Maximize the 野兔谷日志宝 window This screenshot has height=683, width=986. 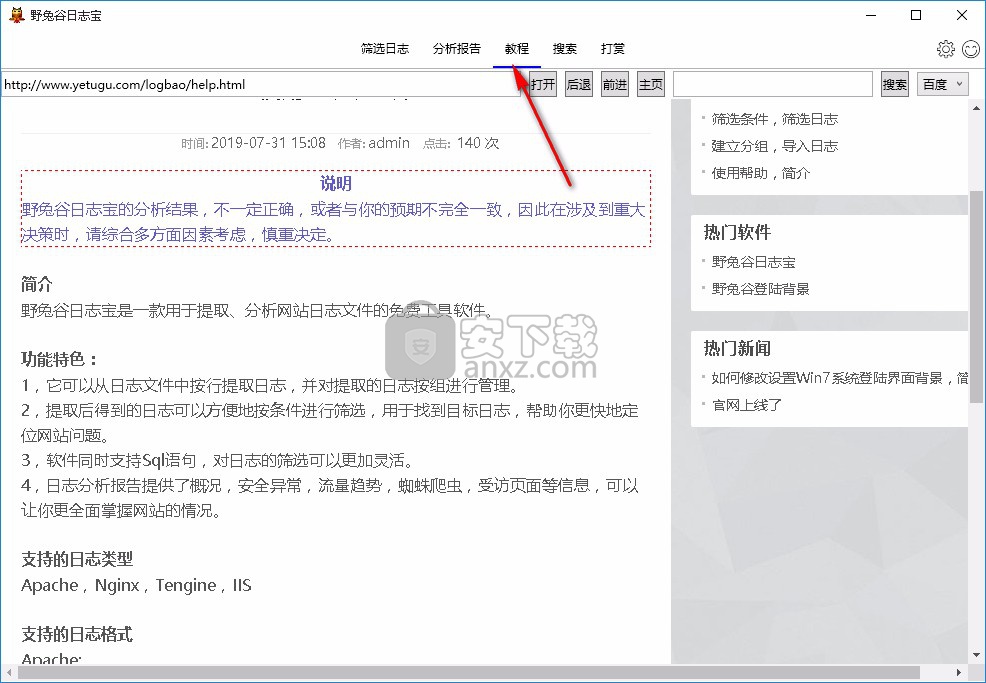[x=916, y=15]
